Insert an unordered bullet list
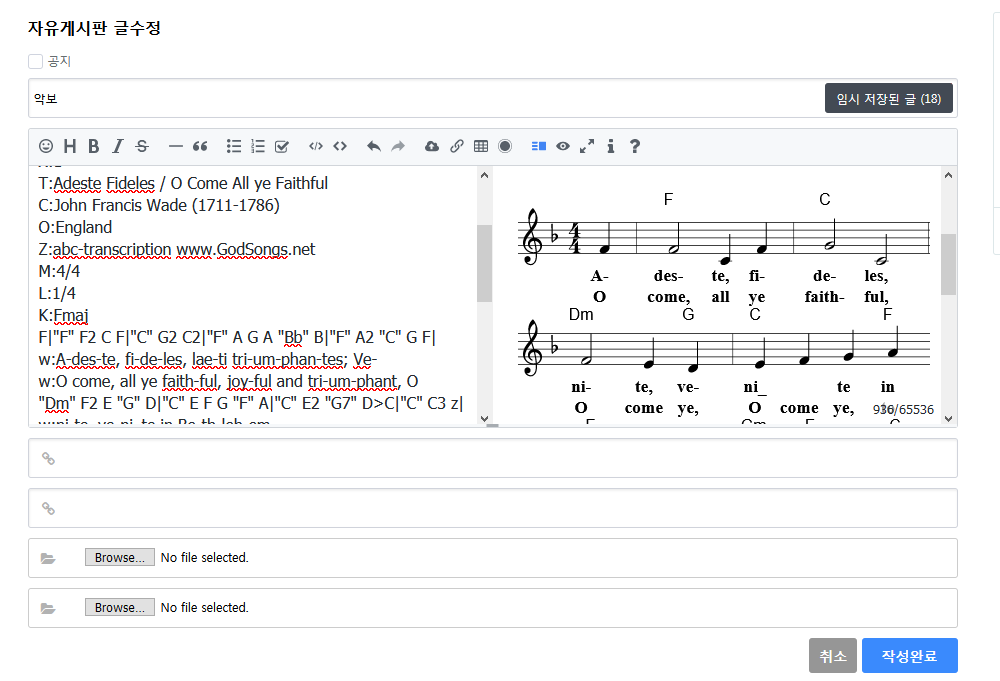The width and height of the screenshot is (1000, 681). coord(234,146)
